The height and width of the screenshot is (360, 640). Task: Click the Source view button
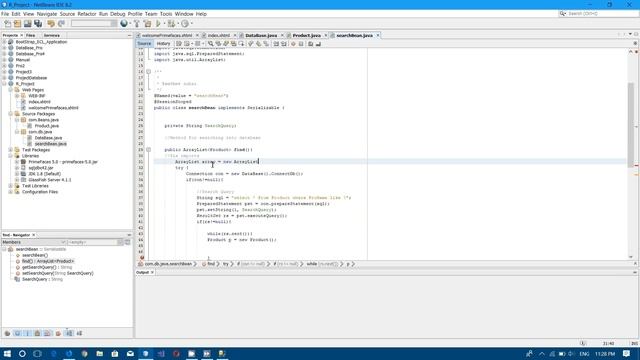tap(144, 44)
